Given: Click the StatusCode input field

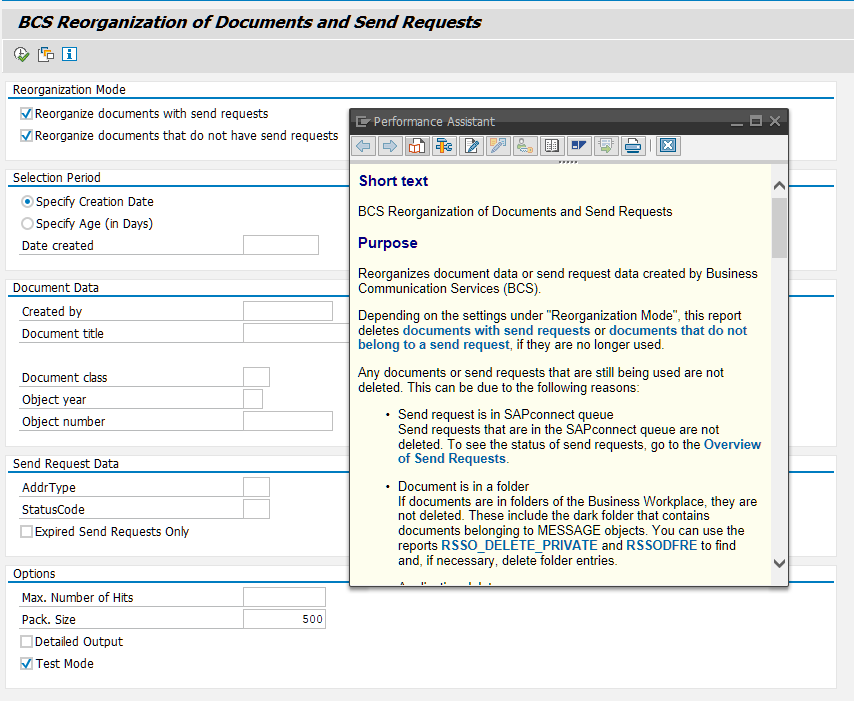Looking at the screenshot, I should pos(256,509).
